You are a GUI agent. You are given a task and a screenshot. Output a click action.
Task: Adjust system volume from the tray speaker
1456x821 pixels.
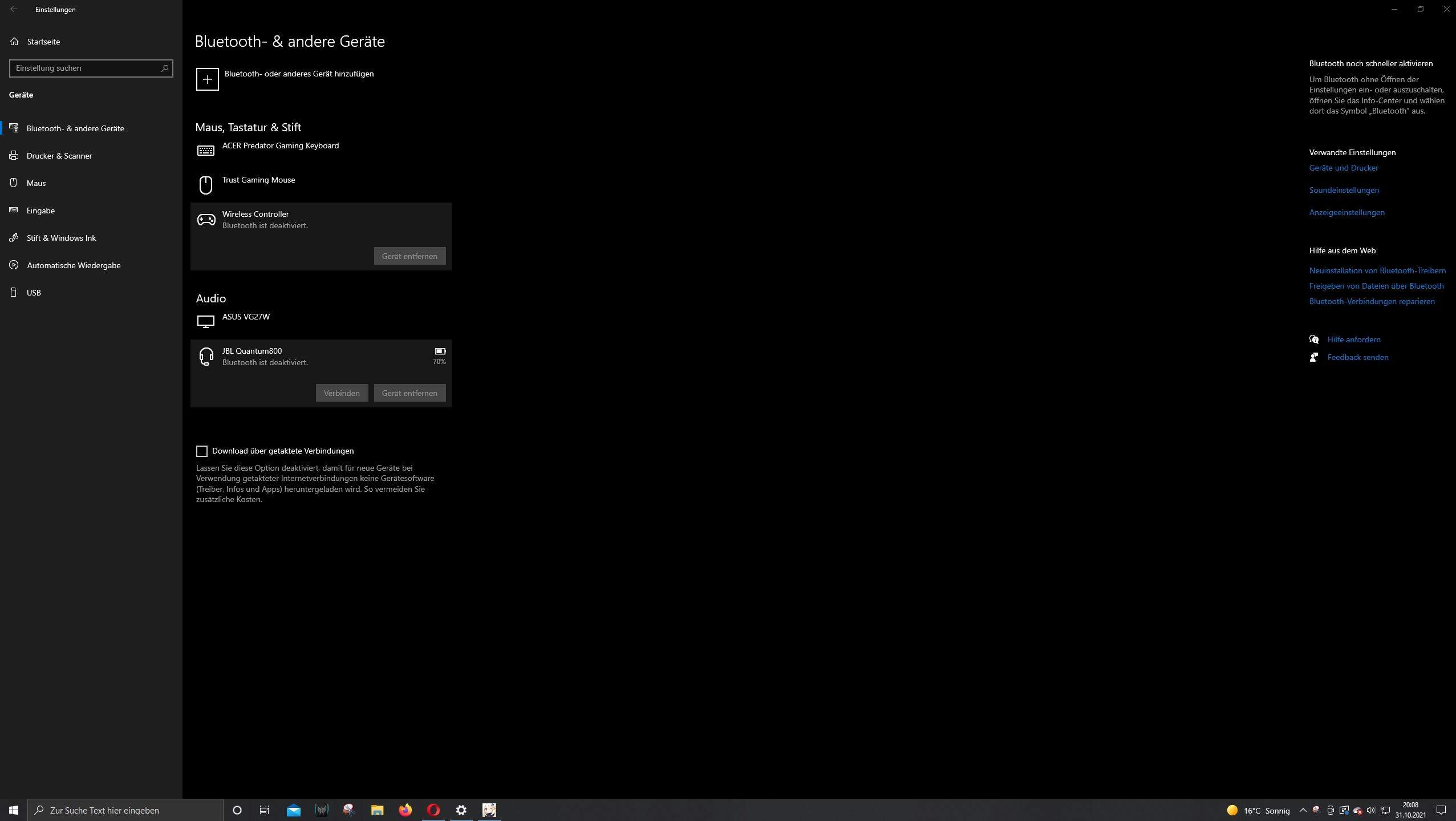tap(1371, 810)
